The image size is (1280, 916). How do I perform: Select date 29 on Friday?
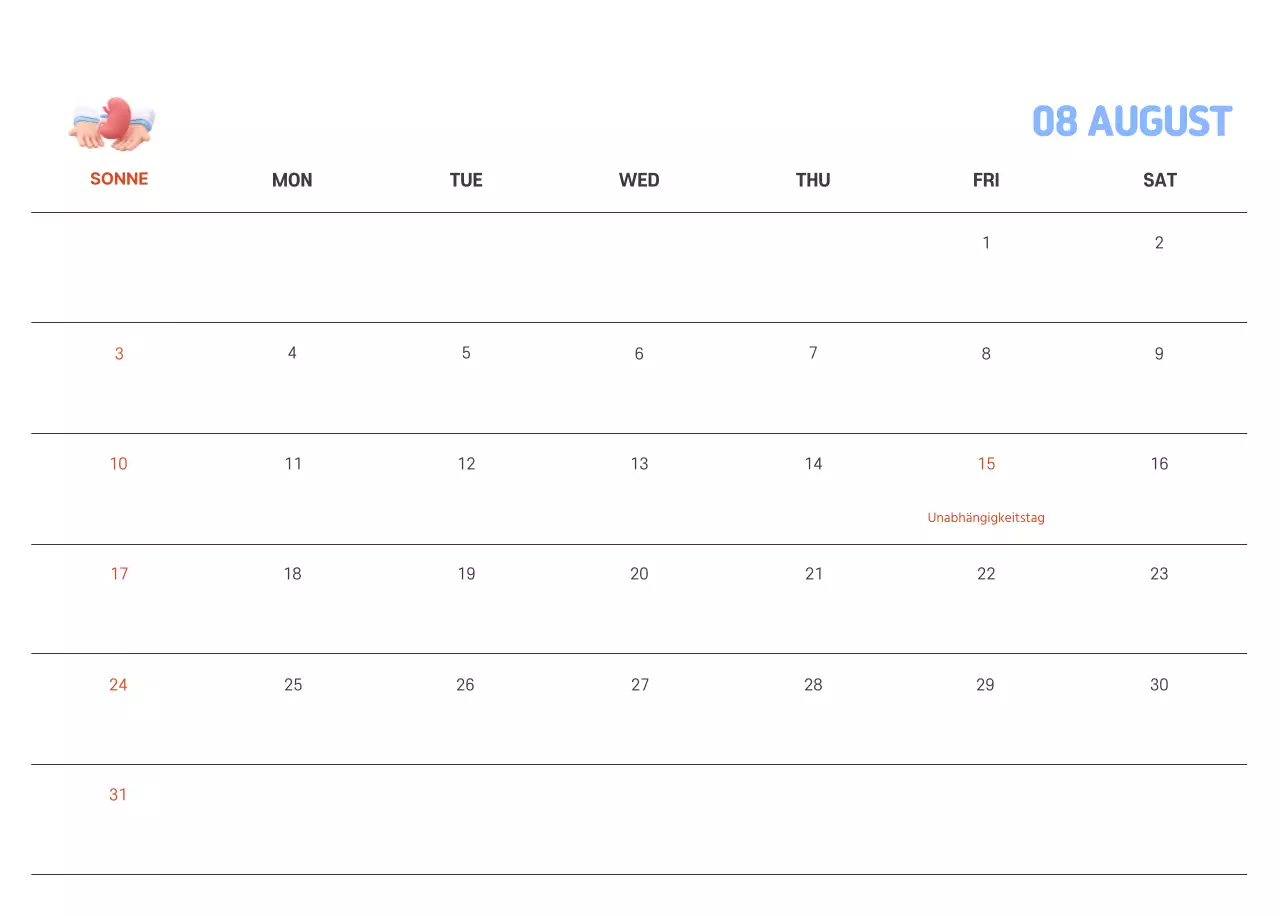tap(986, 685)
